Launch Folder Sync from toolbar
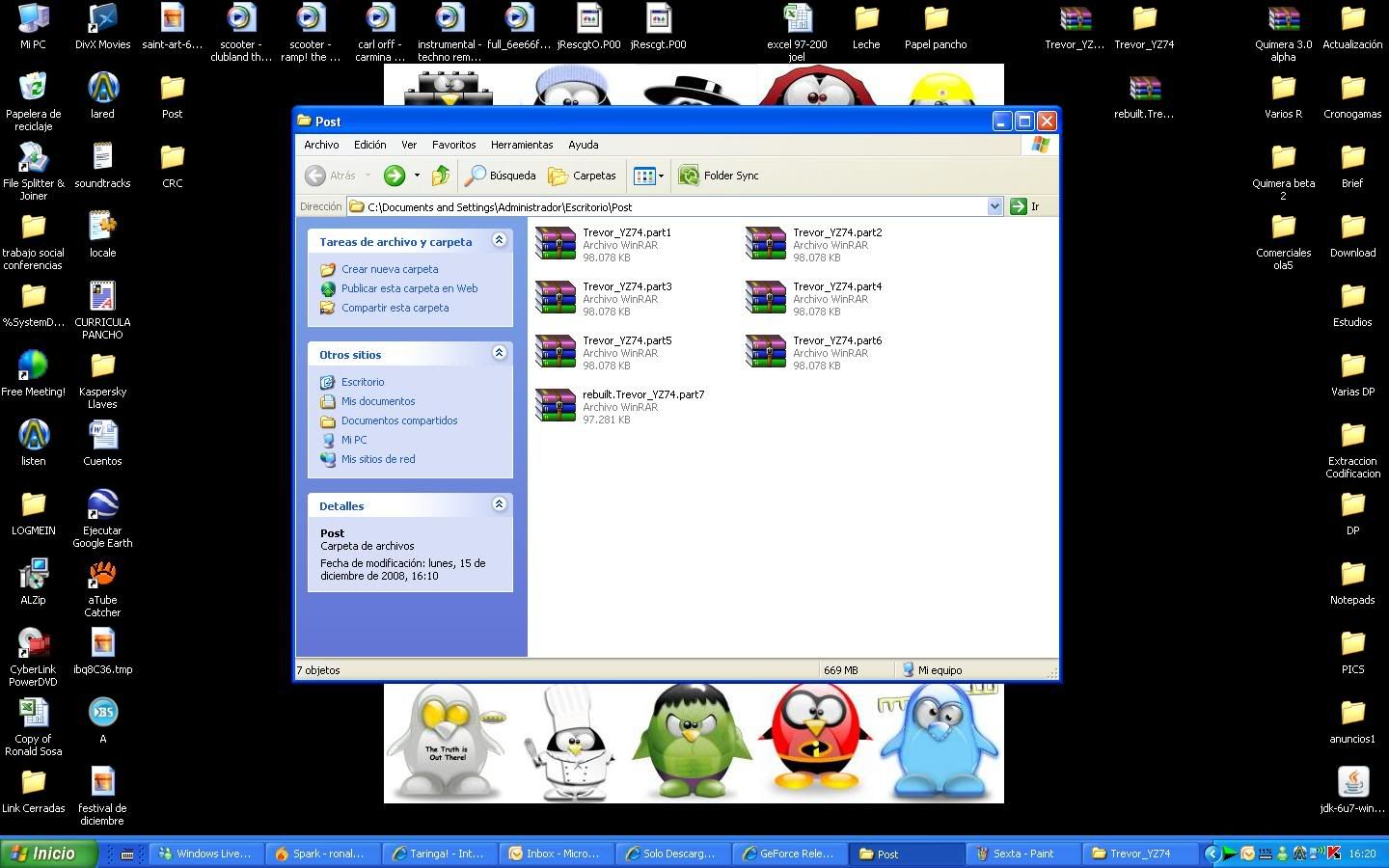Viewport: 1389px width, 868px height. tap(719, 176)
